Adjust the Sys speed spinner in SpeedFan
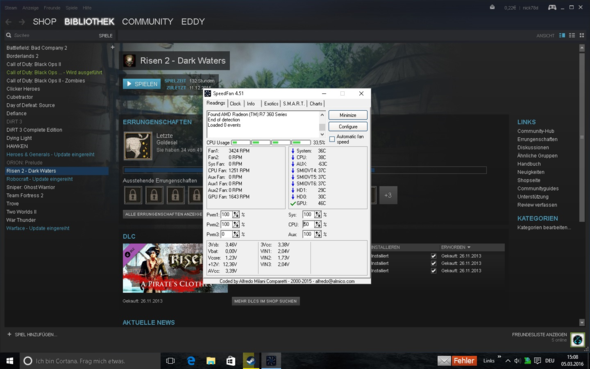590x369 pixels. pyautogui.click(x=318, y=214)
